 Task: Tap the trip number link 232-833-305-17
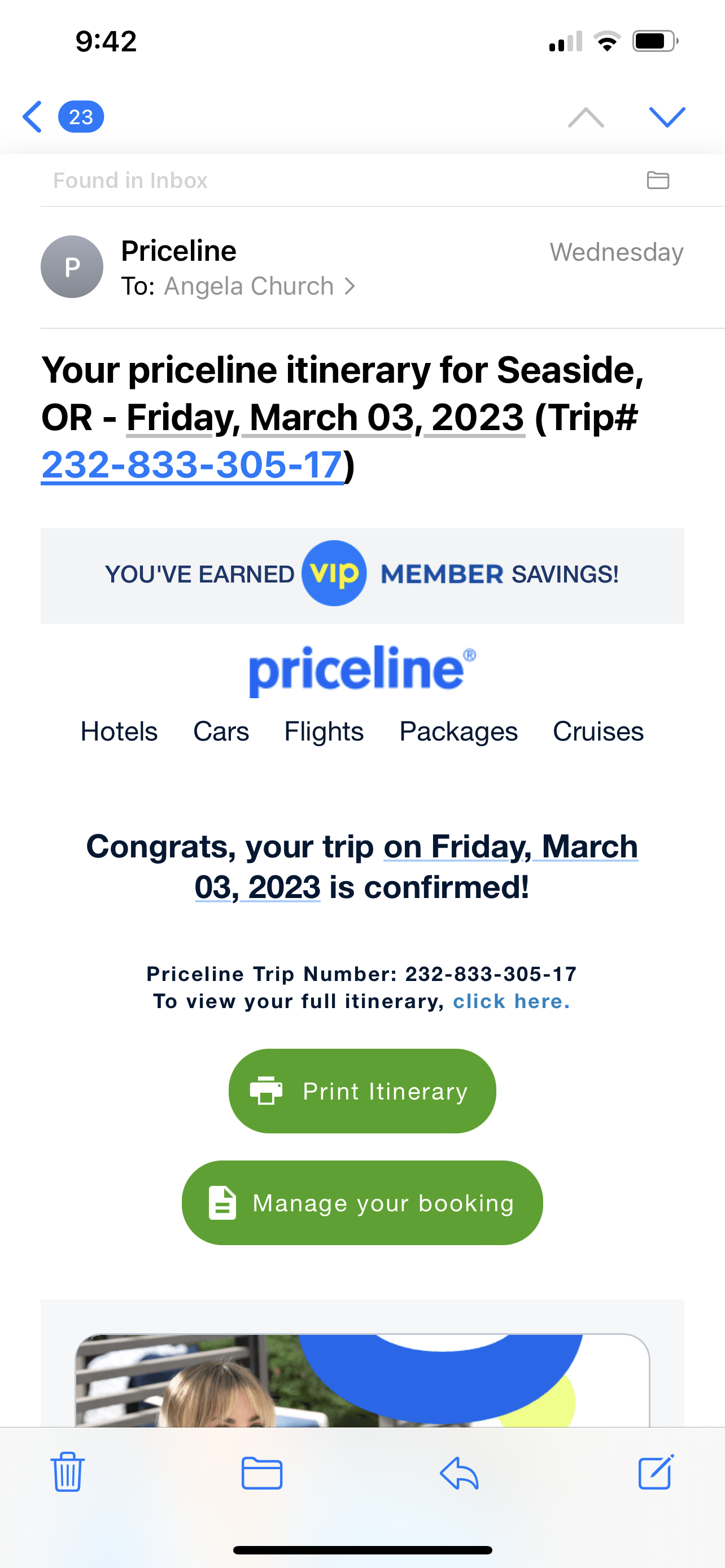193,465
